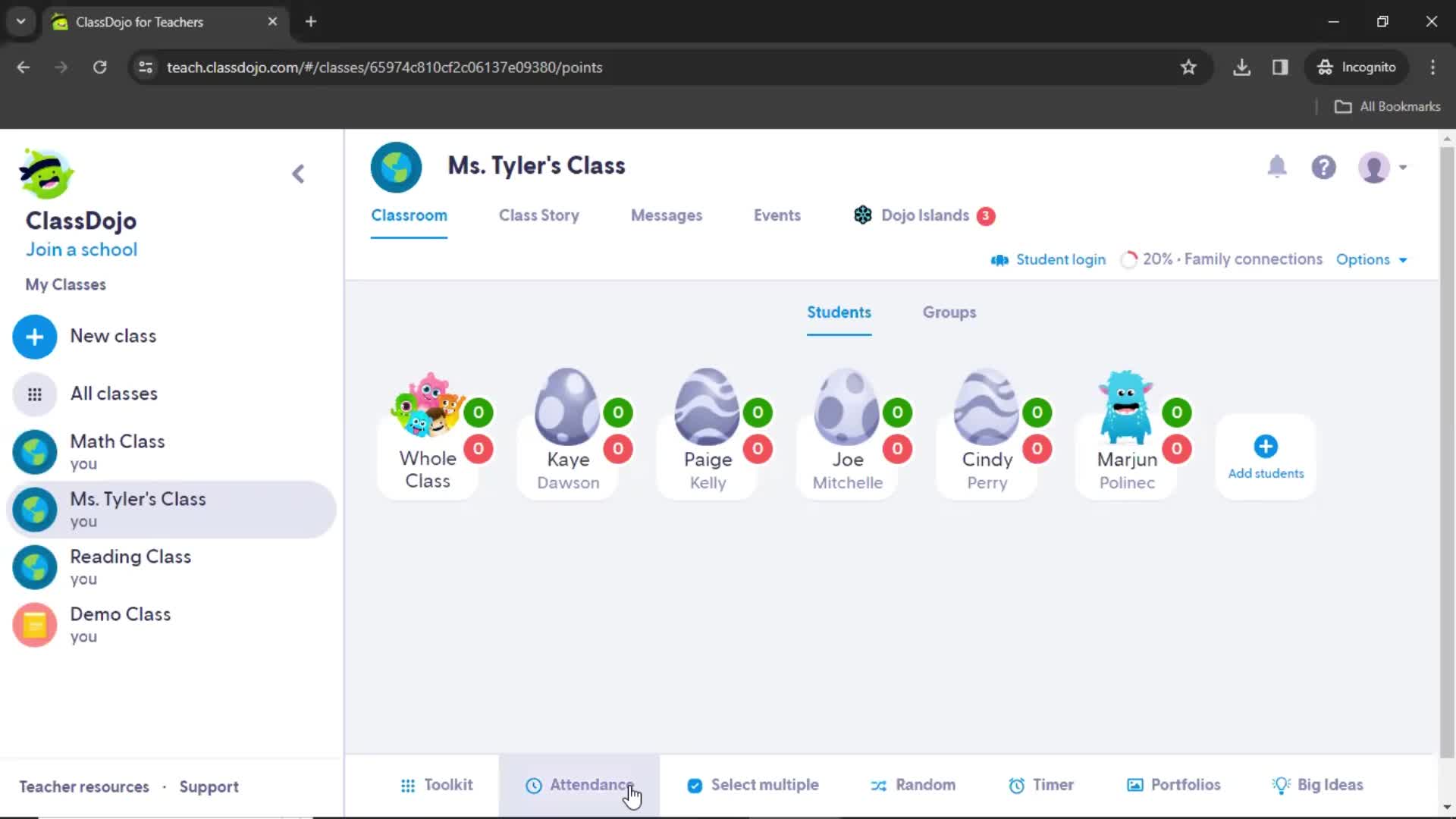The height and width of the screenshot is (819, 1456).
Task: Collapse the sidebar with the chevron arrow
Action: [298, 174]
